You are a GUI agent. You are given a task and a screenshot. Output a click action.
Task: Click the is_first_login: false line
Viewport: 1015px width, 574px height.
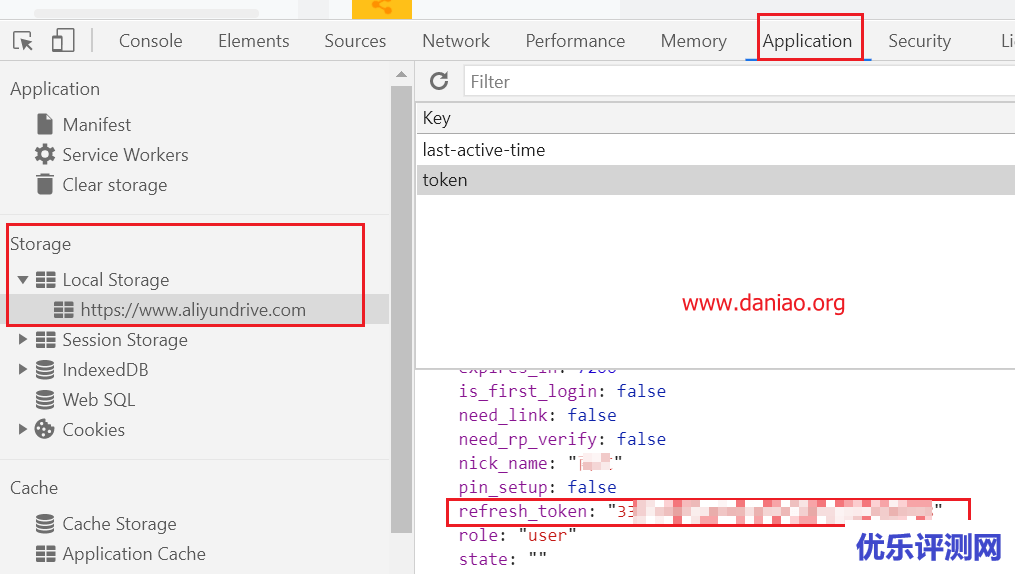tap(562, 391)
